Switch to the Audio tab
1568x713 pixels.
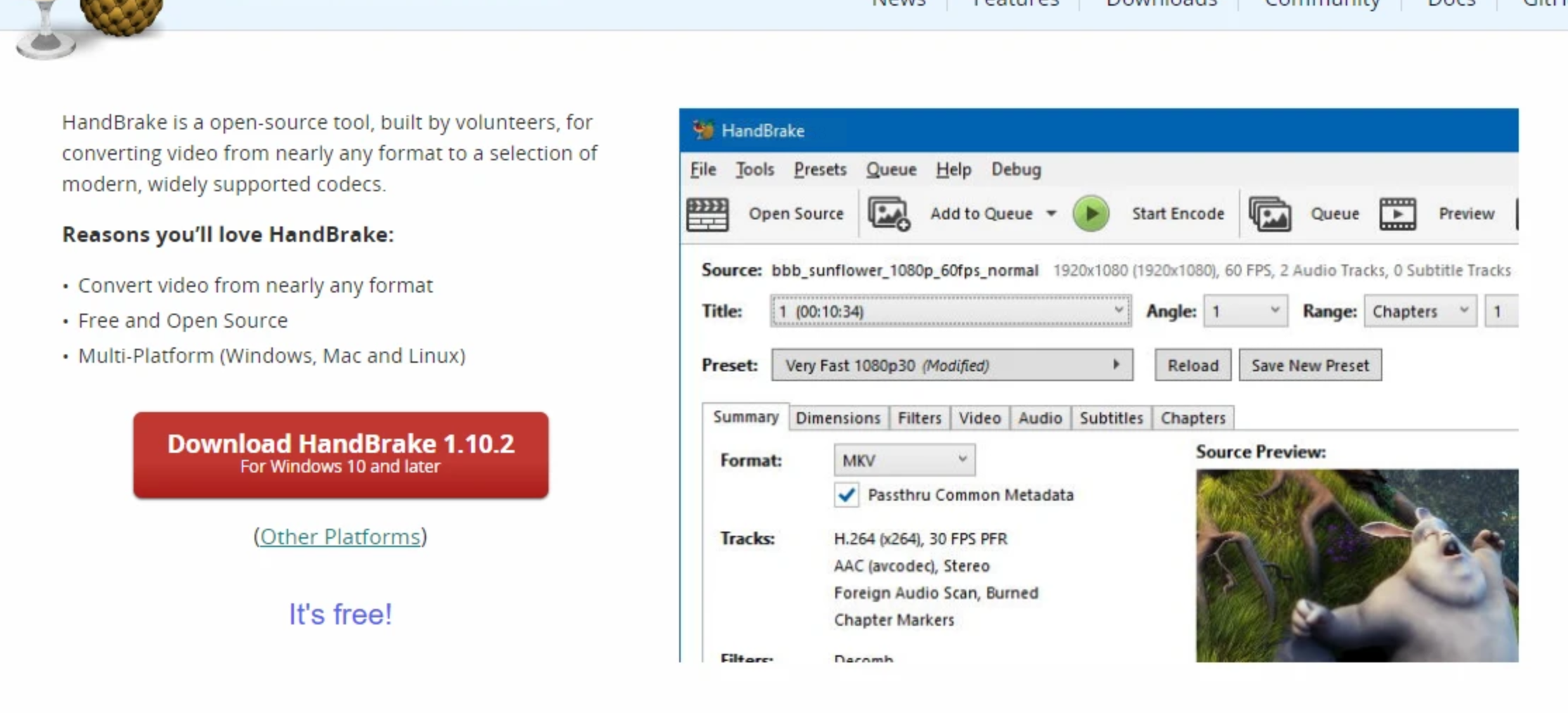point(1040,418)
